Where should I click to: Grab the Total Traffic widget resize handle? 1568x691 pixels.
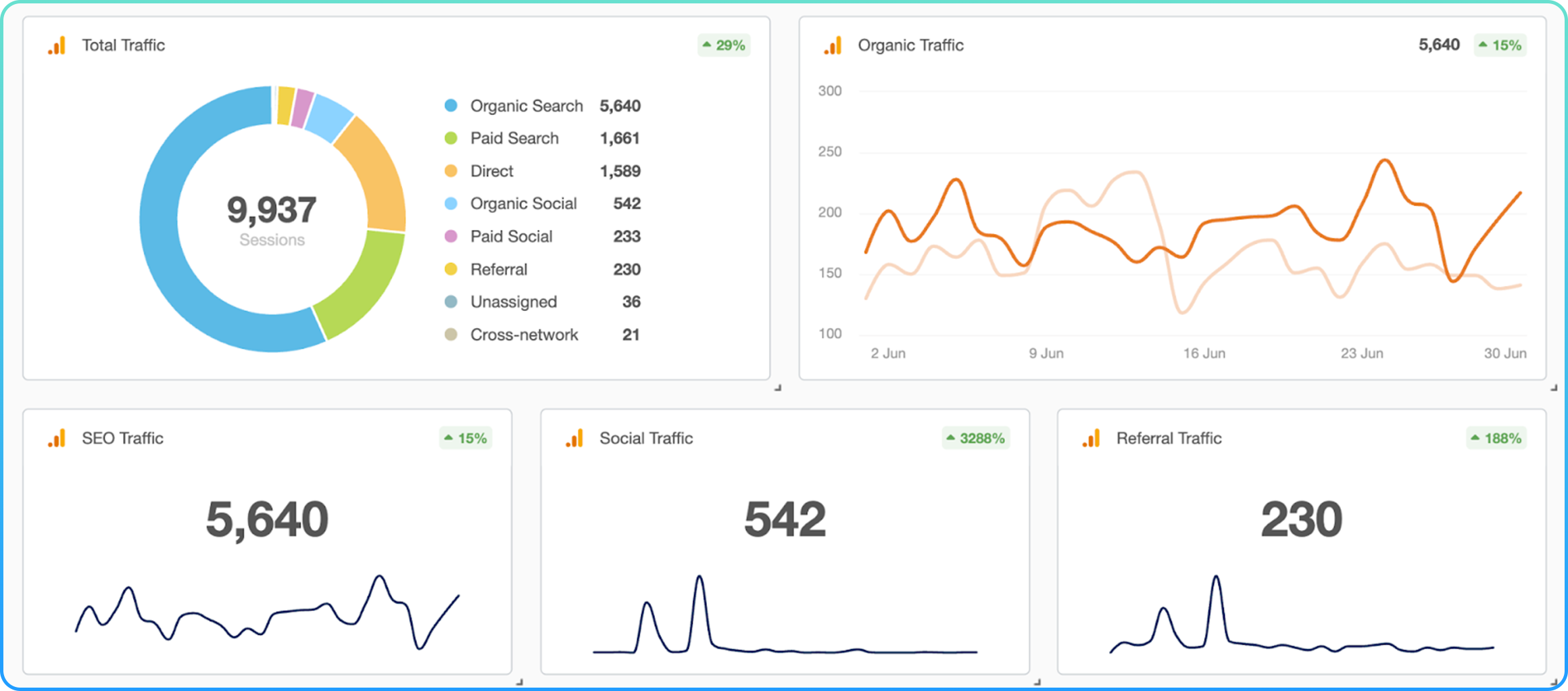click(x=778, y=388)
